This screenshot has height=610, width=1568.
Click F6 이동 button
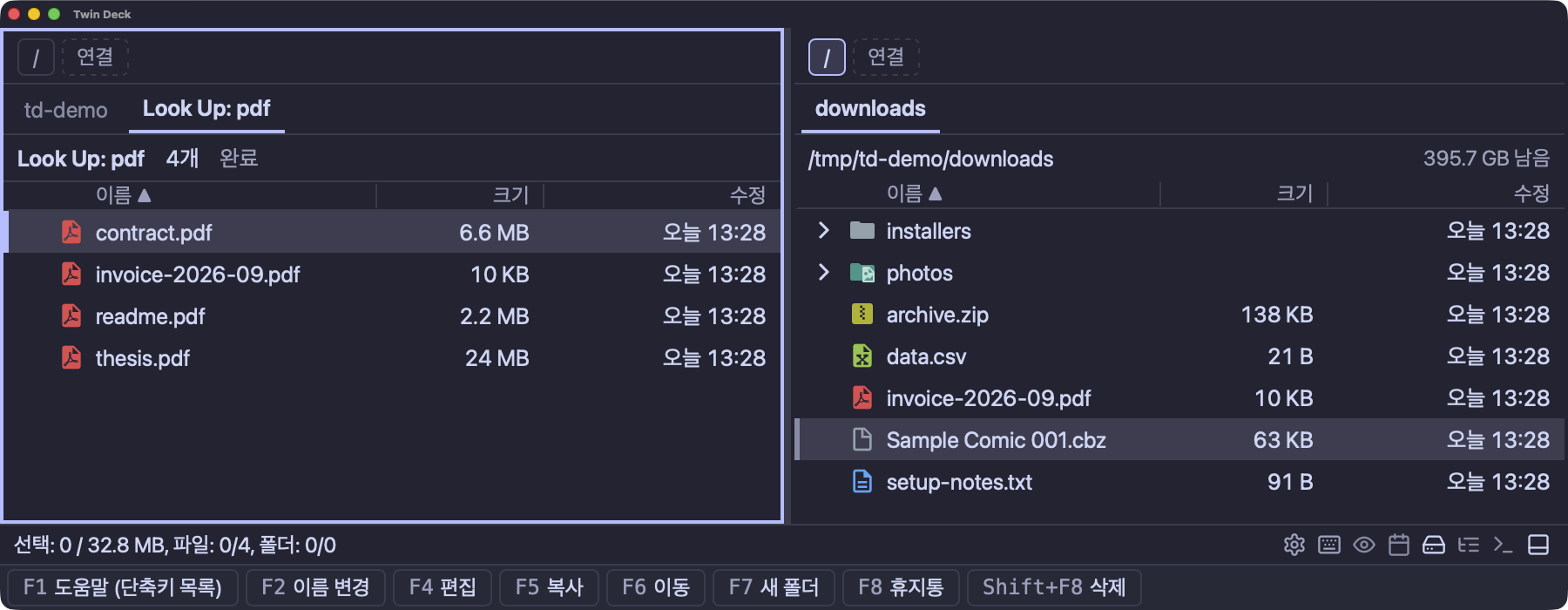click(x=656, y=587)
